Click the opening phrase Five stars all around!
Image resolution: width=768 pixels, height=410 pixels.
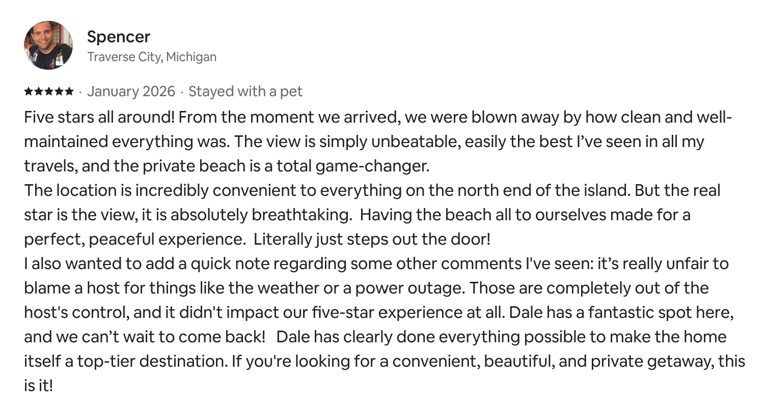coord(99,118)
